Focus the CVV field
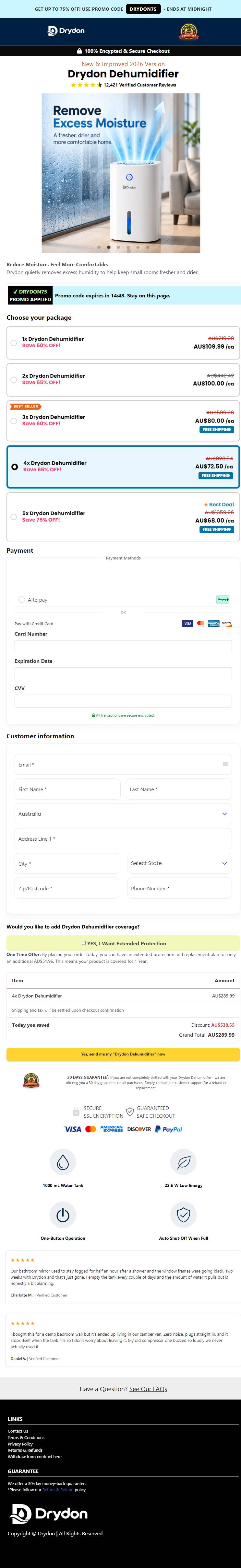Image resolution: width=241 pixels, height=1568 pixels. coord(123,701)
